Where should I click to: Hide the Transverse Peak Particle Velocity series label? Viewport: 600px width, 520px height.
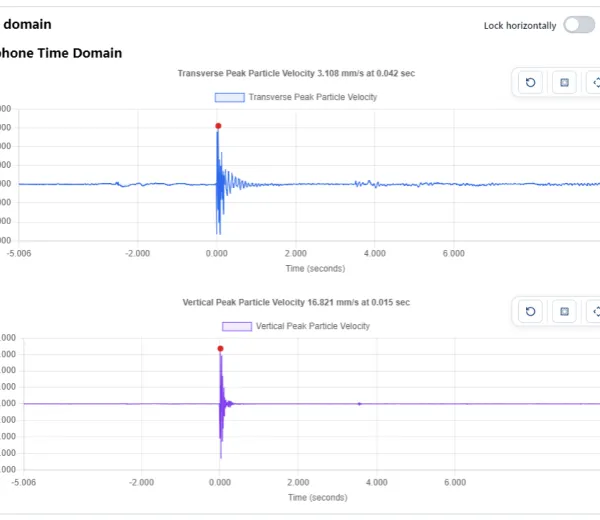pyautogui.click(x=313, y=97)
